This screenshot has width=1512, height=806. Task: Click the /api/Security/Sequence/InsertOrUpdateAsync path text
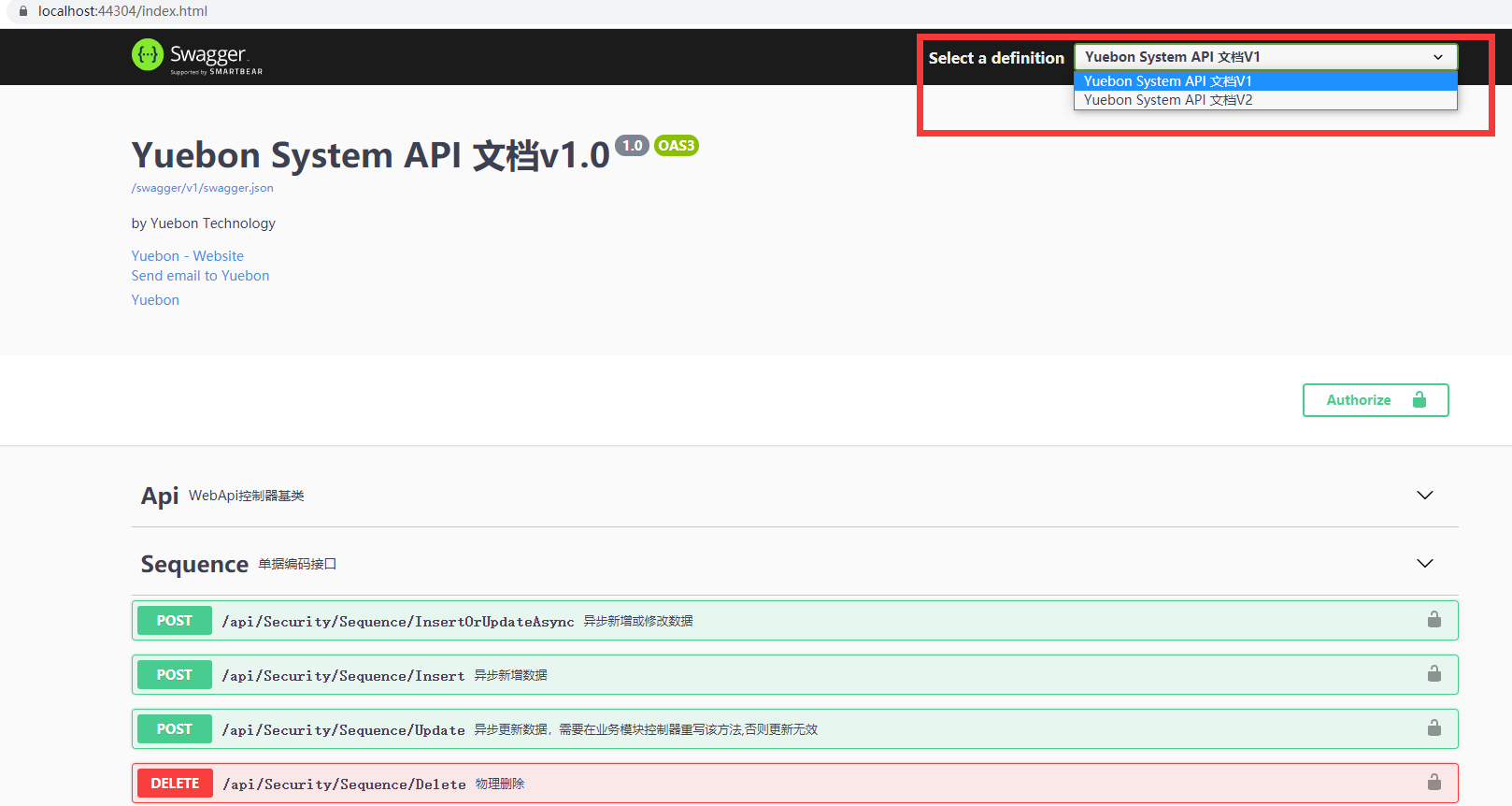(x=398, y=622)
